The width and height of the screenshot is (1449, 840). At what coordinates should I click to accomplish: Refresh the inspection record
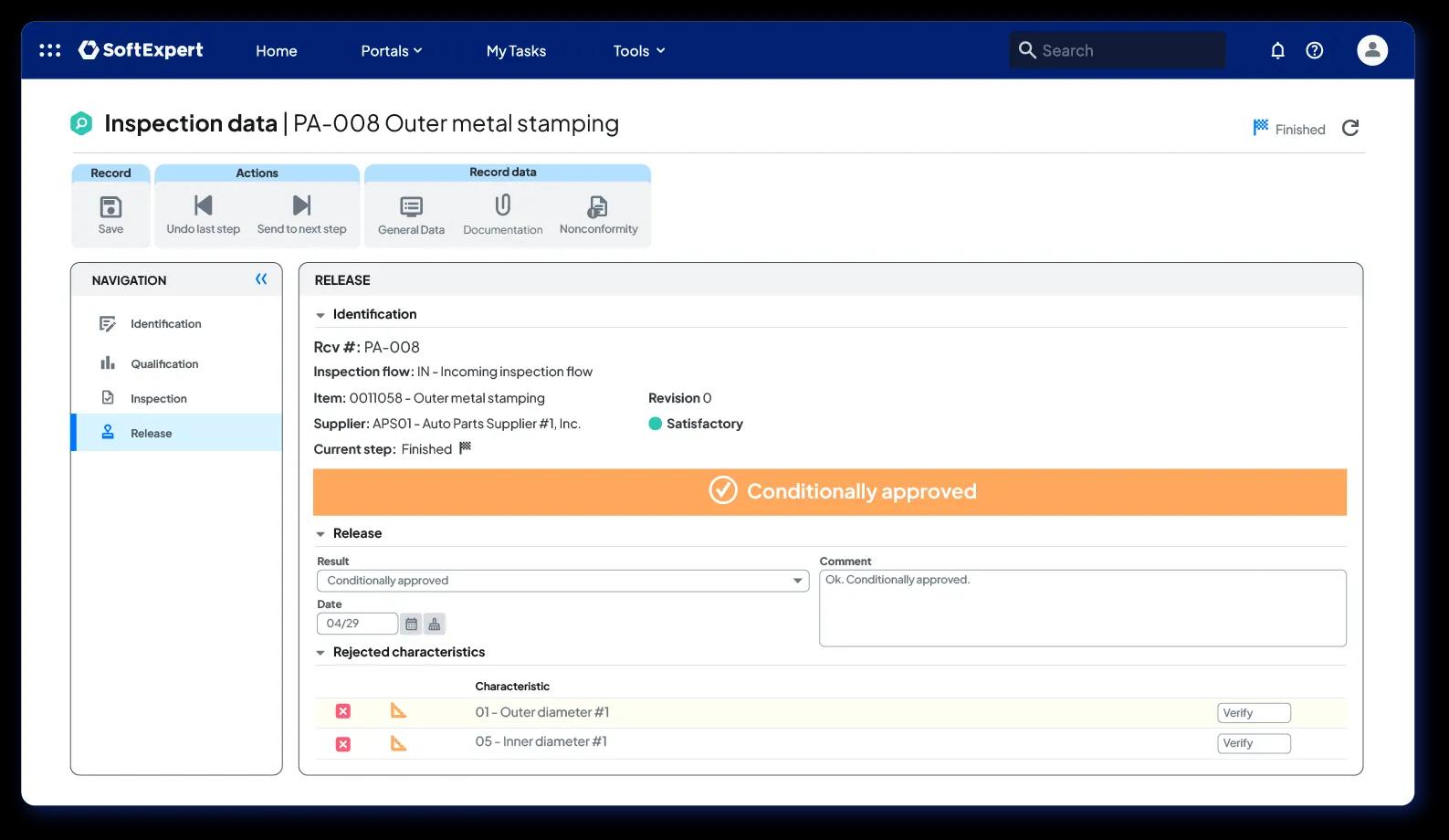pos(1350,128)
